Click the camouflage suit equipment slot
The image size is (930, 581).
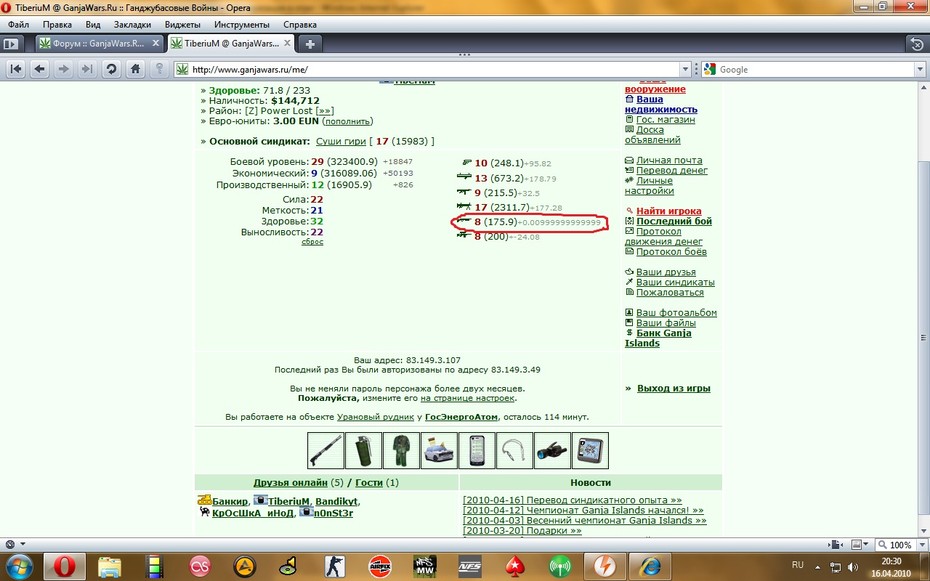402,451
